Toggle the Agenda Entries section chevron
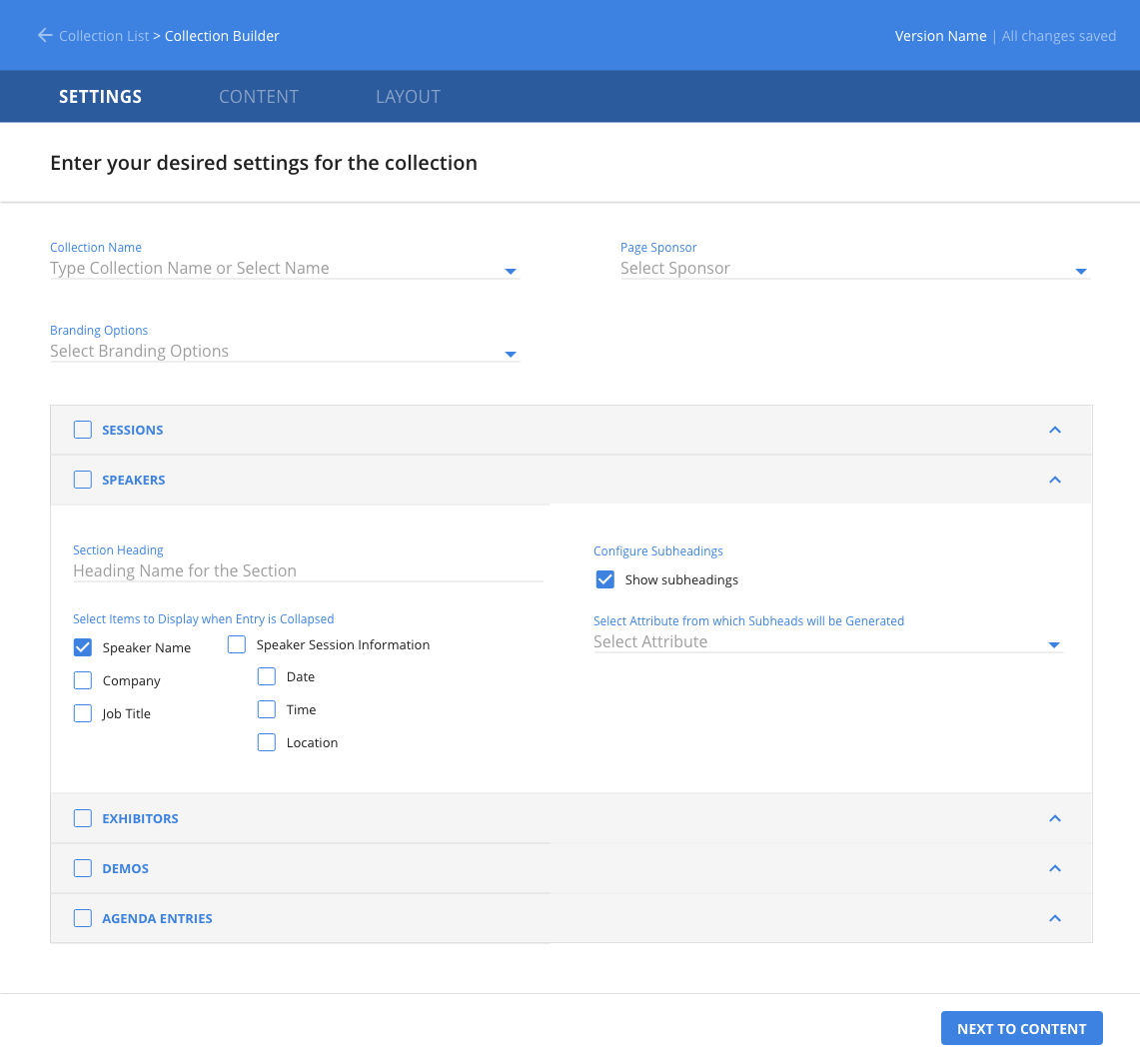1140x1064 pixels. pyautogui.click(x=1055, y=918)
